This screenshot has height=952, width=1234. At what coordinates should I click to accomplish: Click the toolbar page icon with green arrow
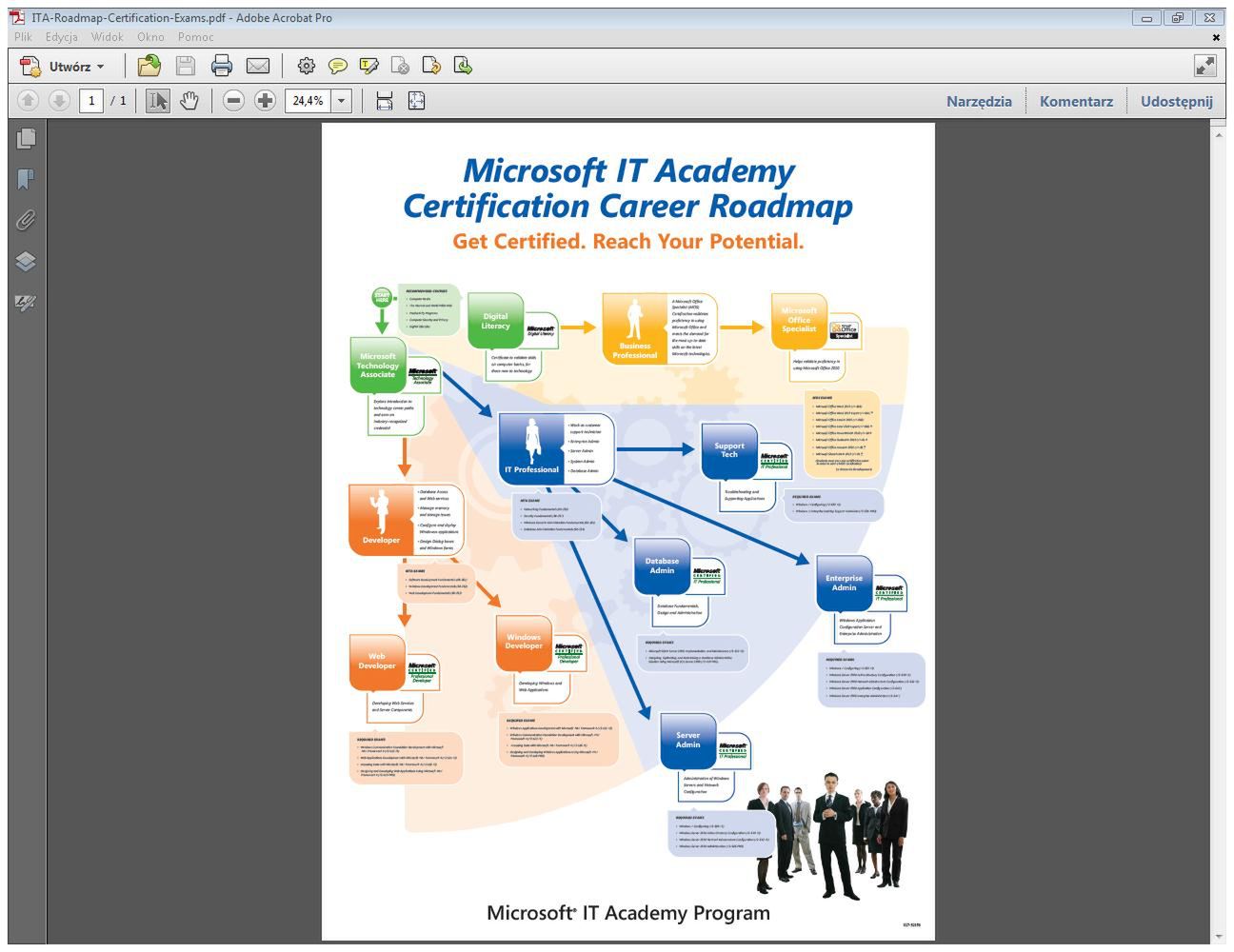click(463, 66)
